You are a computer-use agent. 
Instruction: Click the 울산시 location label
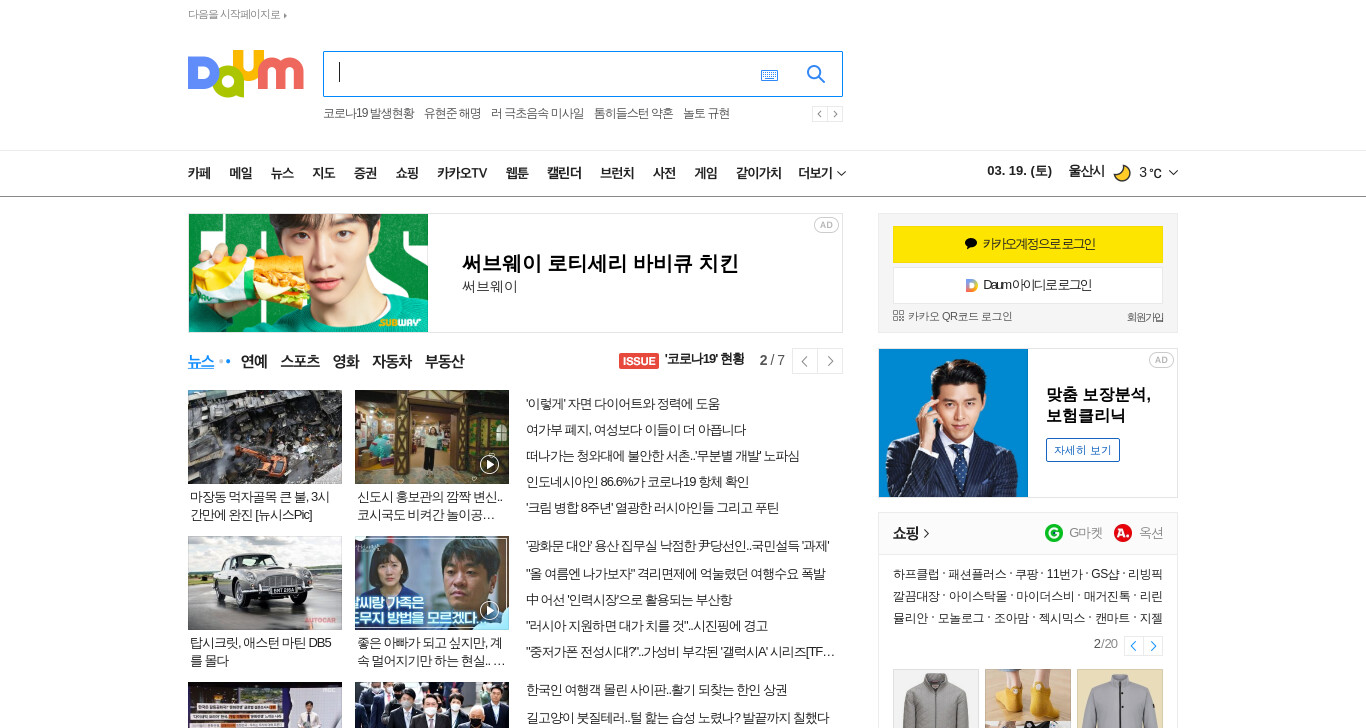pyautogui.click(x=1086, y=171)
